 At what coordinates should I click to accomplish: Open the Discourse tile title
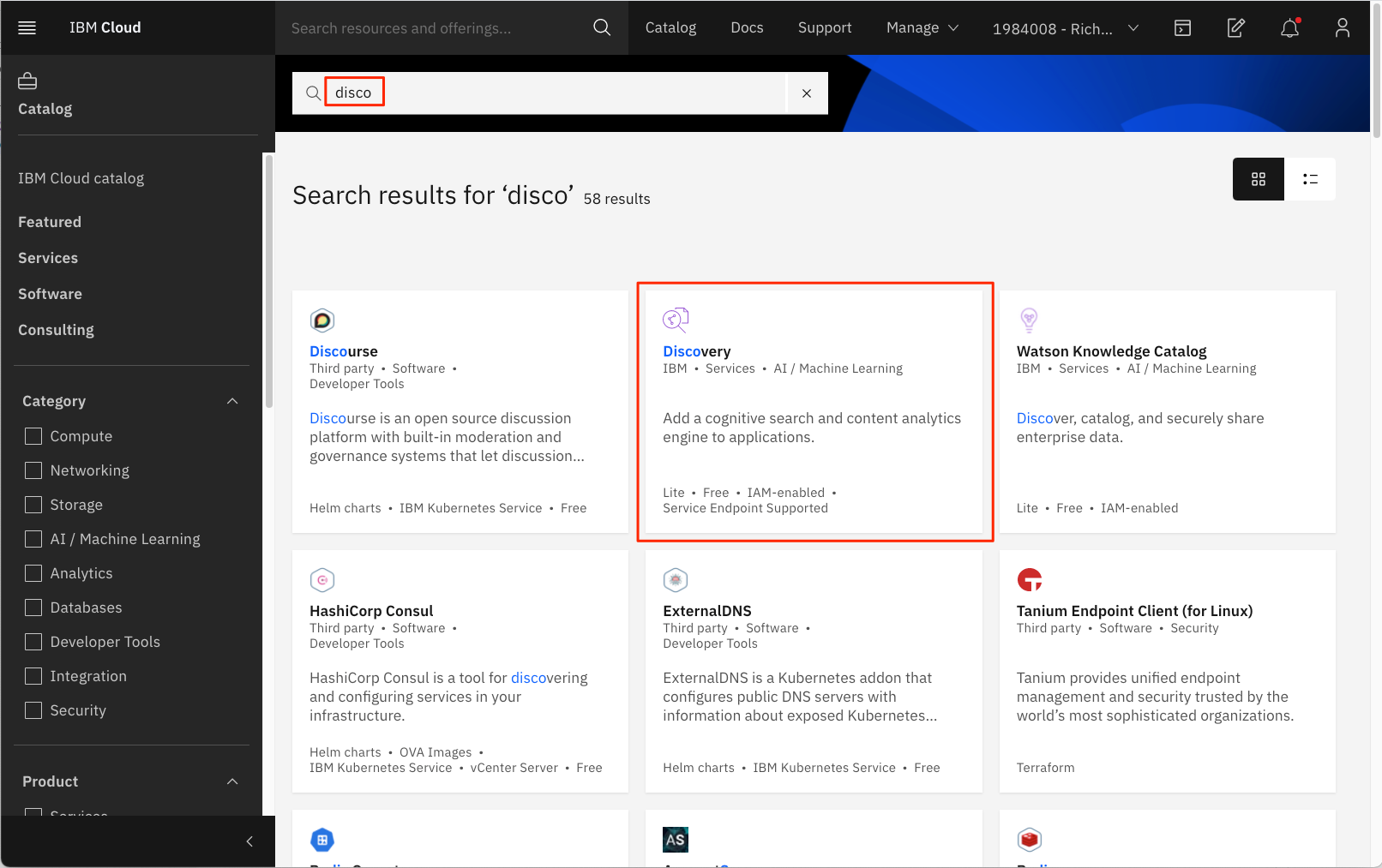344,351
